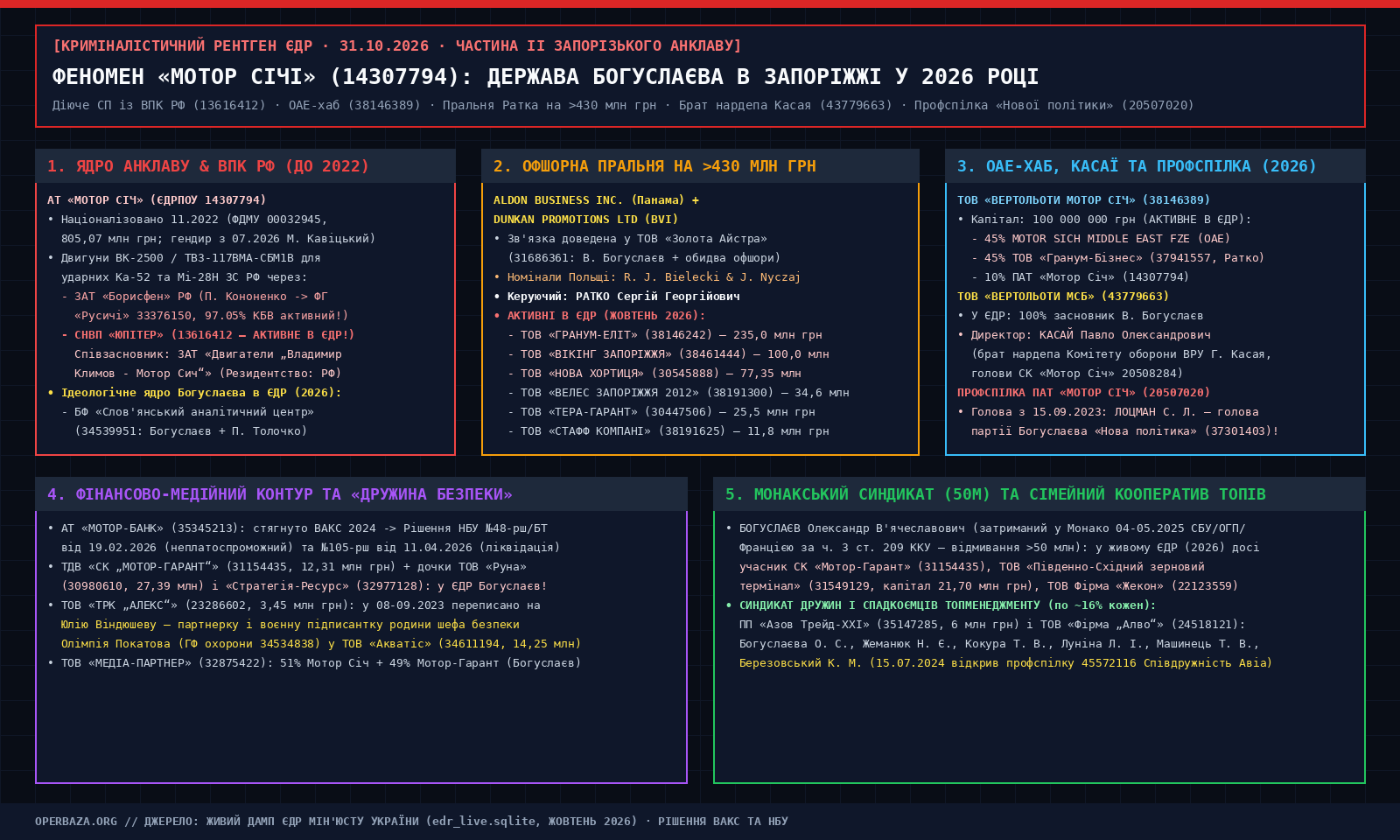Click the title «ТОВ «ВЕРТОЛЬОТИ МОТОР СІЧ» (38146389)»
Screen dimensions: 1400x840
[x=1083, y=200]
